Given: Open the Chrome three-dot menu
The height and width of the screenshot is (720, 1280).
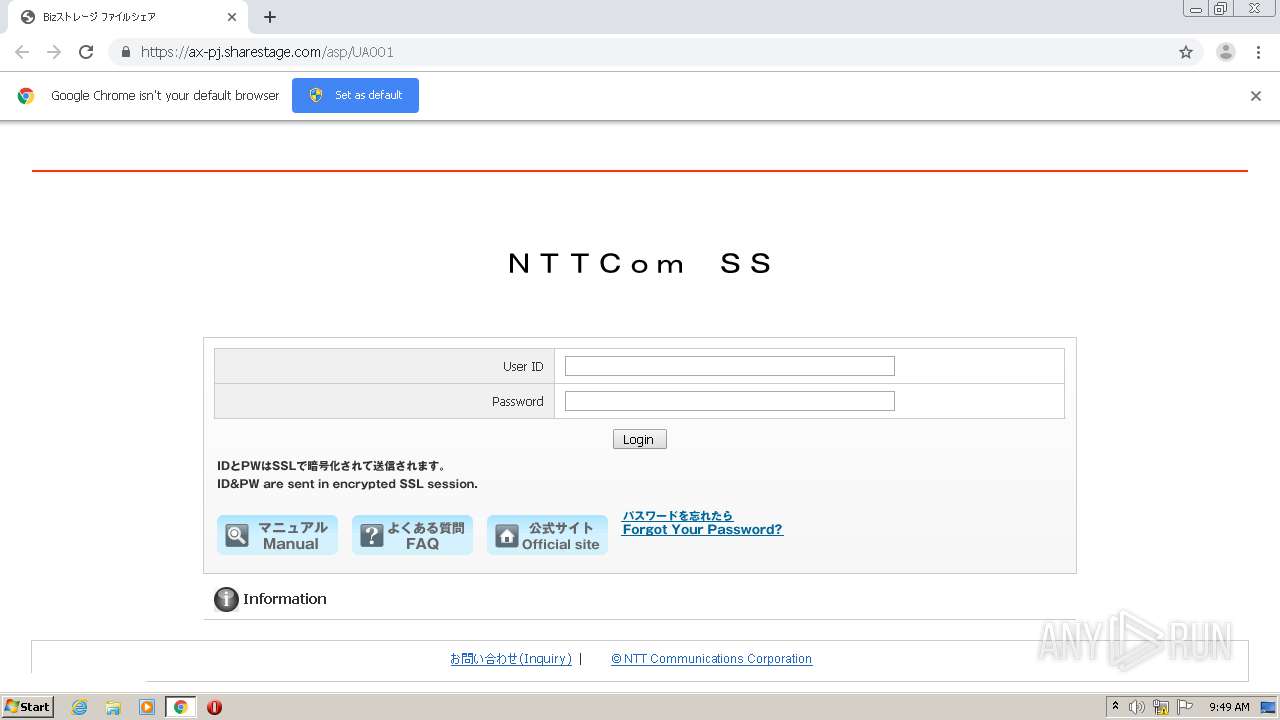Looking at the screenshot, I should click(x=1259, y=52).
